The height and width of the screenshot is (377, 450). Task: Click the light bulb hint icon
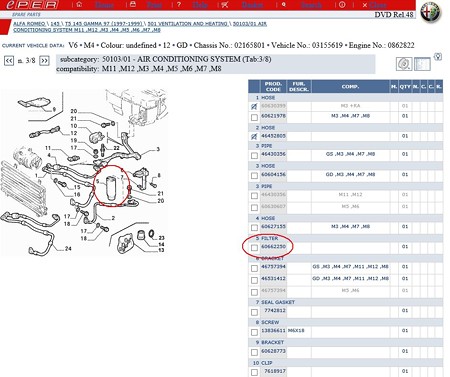tap(438, 57)
